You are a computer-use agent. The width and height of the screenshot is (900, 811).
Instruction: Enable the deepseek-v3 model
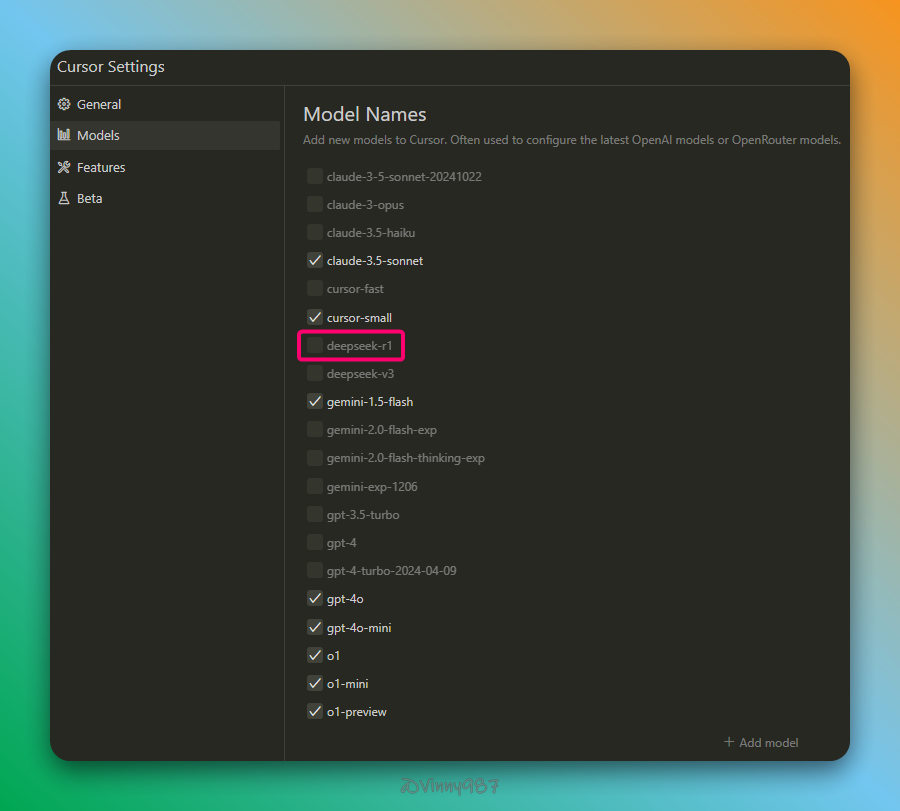[315, 374]
